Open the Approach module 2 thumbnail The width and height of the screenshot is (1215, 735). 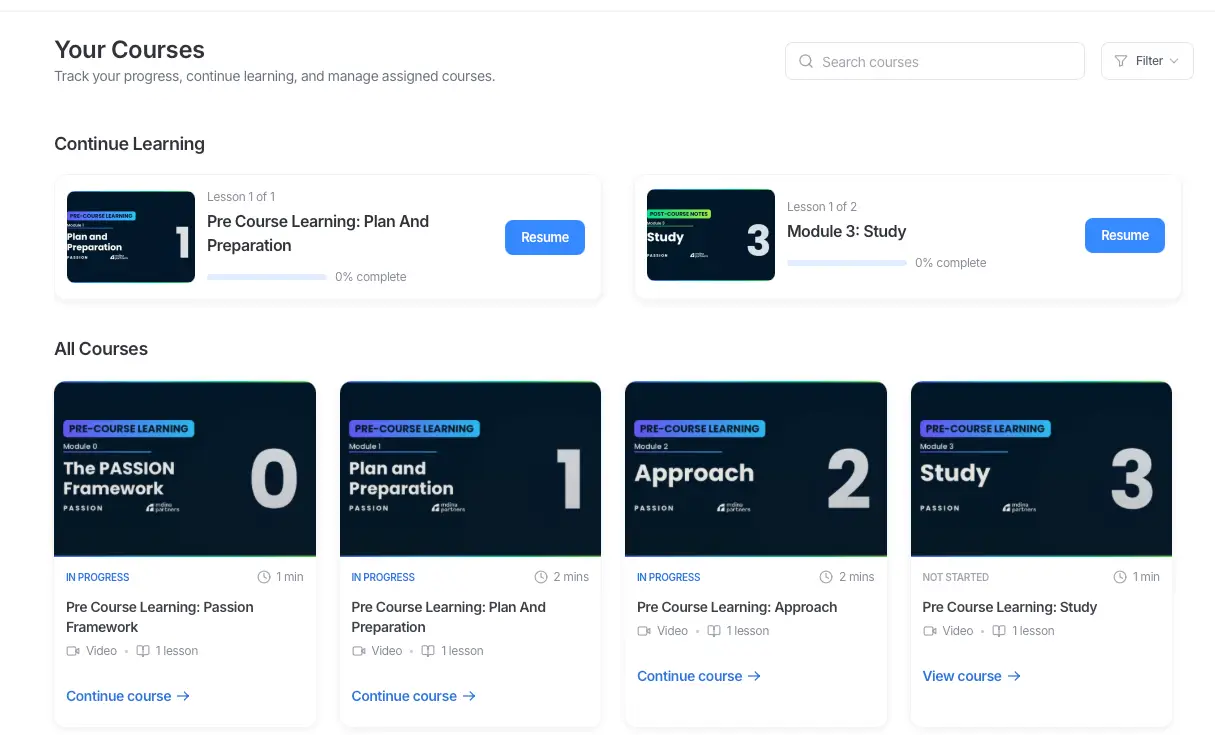point(756,469)
